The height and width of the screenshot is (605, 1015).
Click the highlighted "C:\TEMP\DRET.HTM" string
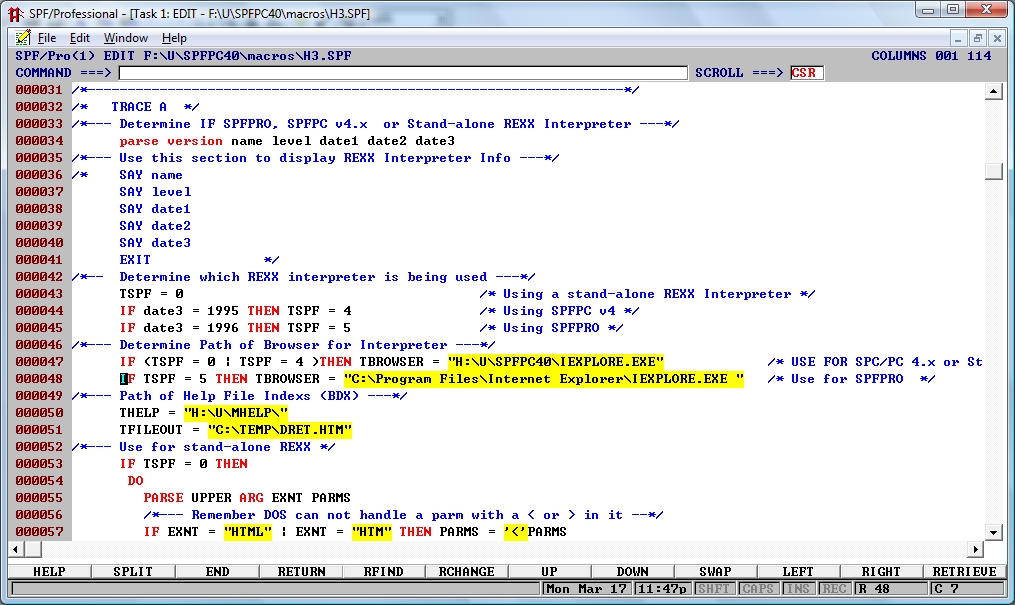tap(280, 430)
